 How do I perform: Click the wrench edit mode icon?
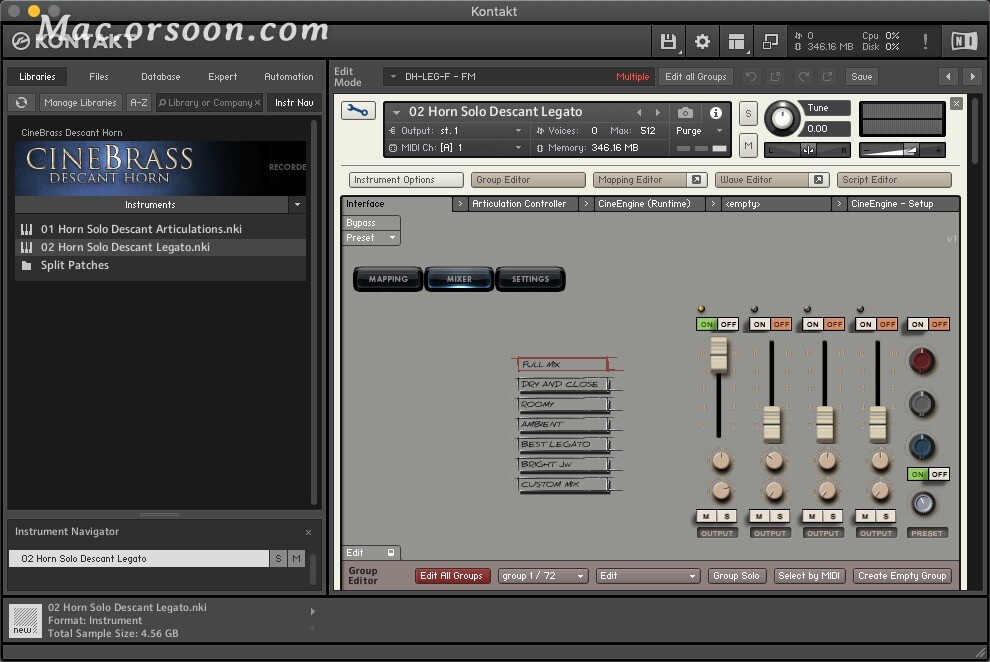point(358,111)
